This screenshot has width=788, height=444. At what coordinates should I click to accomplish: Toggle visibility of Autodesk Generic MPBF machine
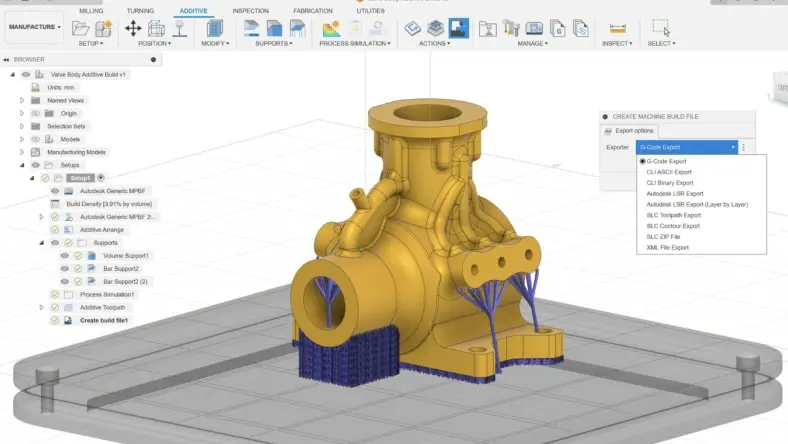coord(55,191)
